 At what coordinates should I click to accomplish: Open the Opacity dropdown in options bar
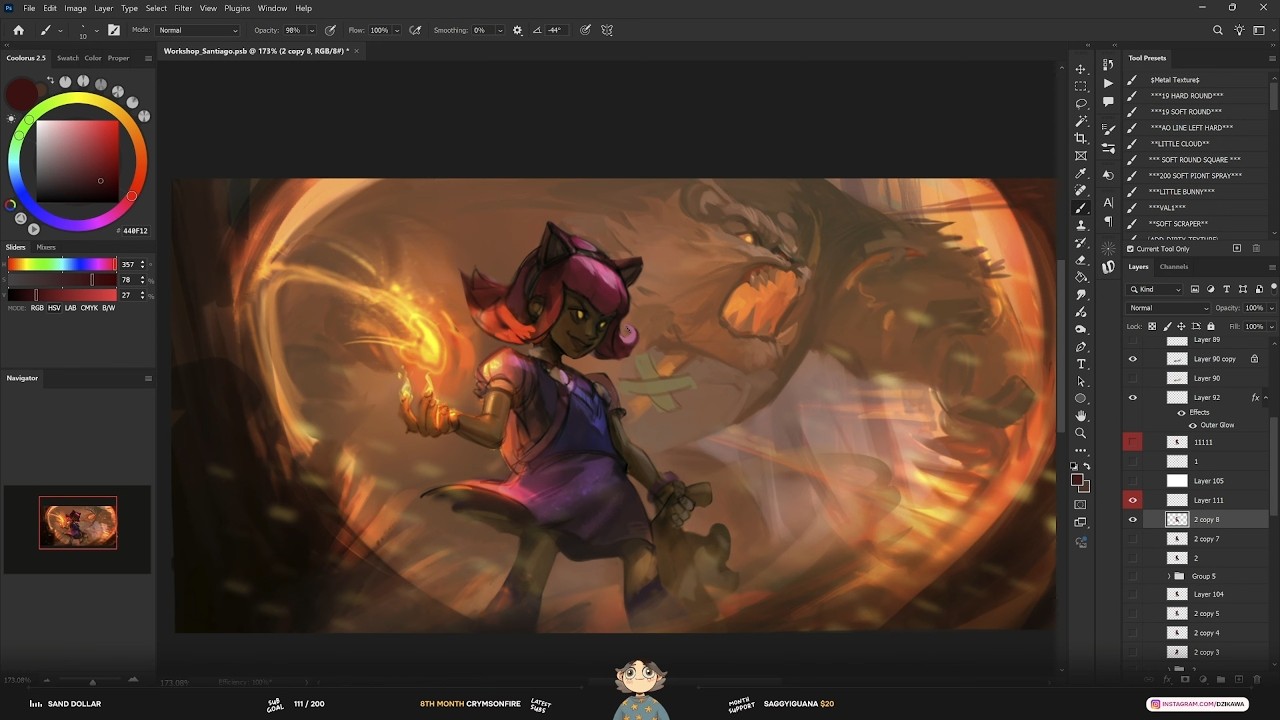[x=313, y=30]
